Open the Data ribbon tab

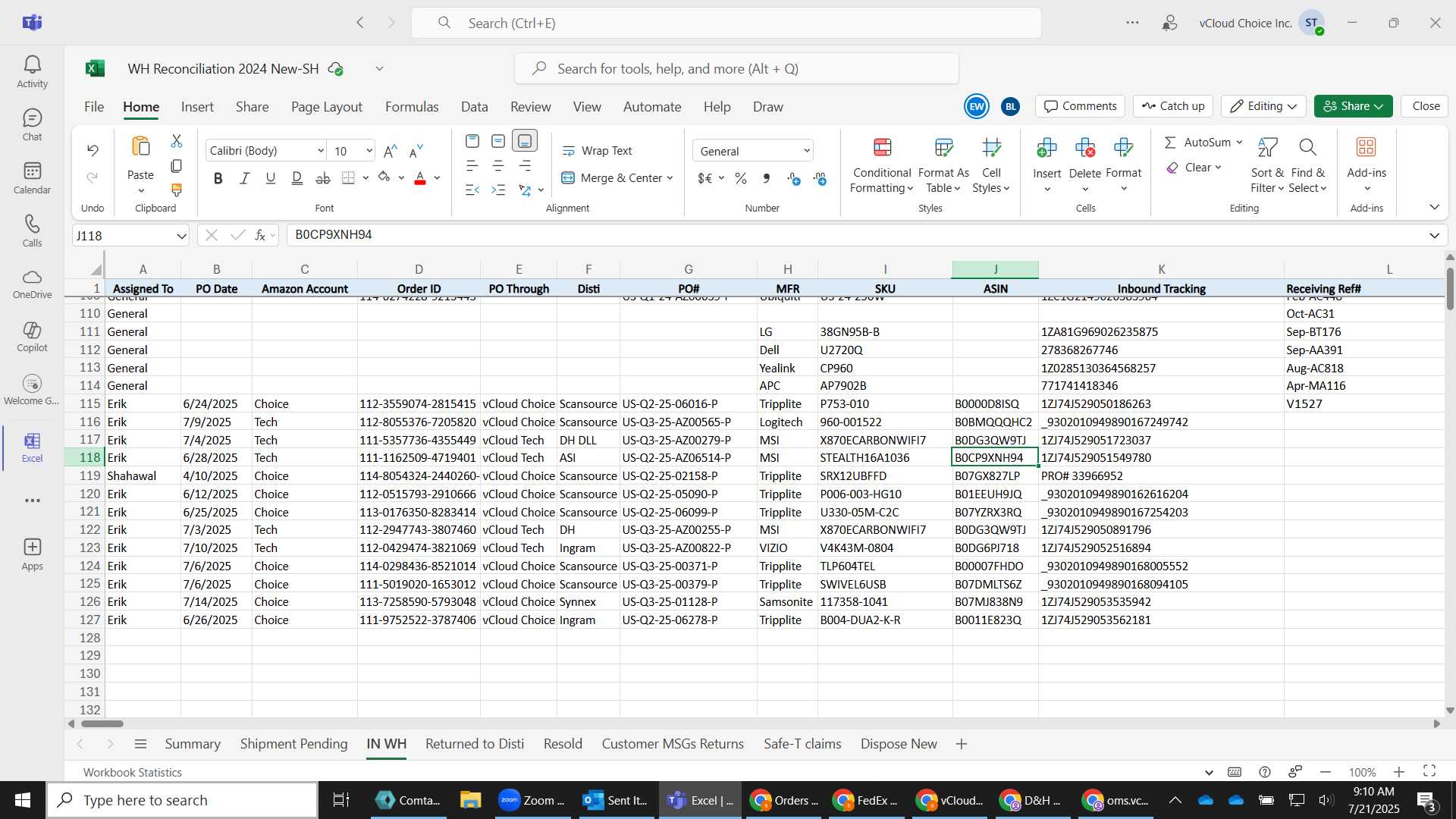coord(475,107)
